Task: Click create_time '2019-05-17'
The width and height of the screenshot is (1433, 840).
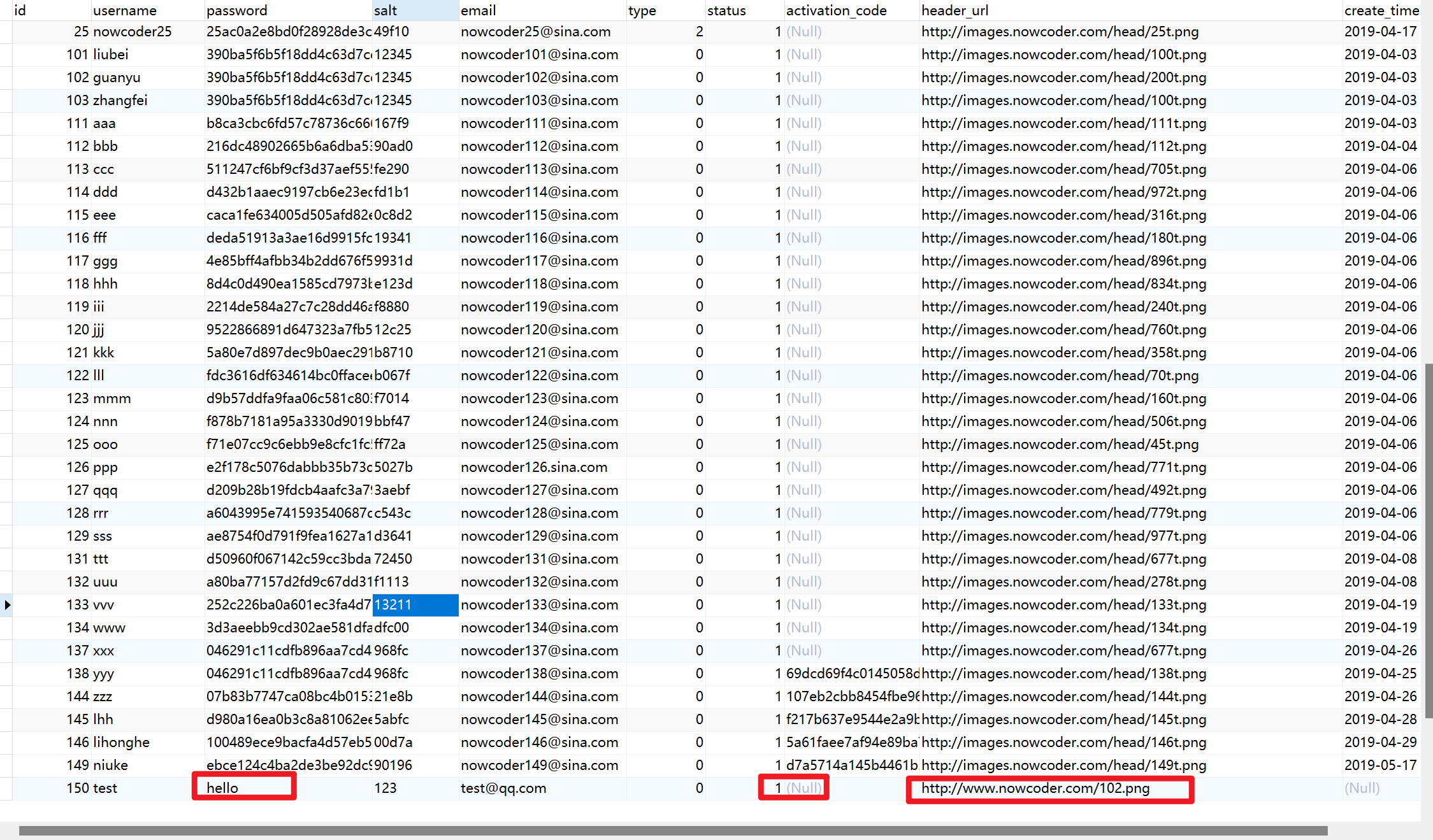Action: pos(1381,765)
